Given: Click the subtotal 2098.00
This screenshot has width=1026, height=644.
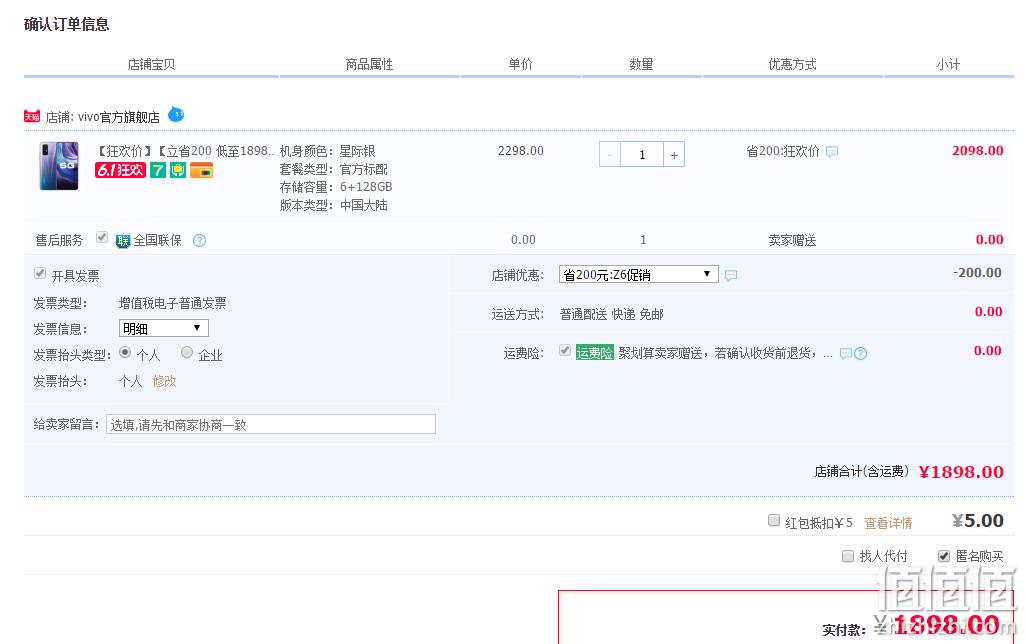Looking at the screenshot, I should coord(978,151).
